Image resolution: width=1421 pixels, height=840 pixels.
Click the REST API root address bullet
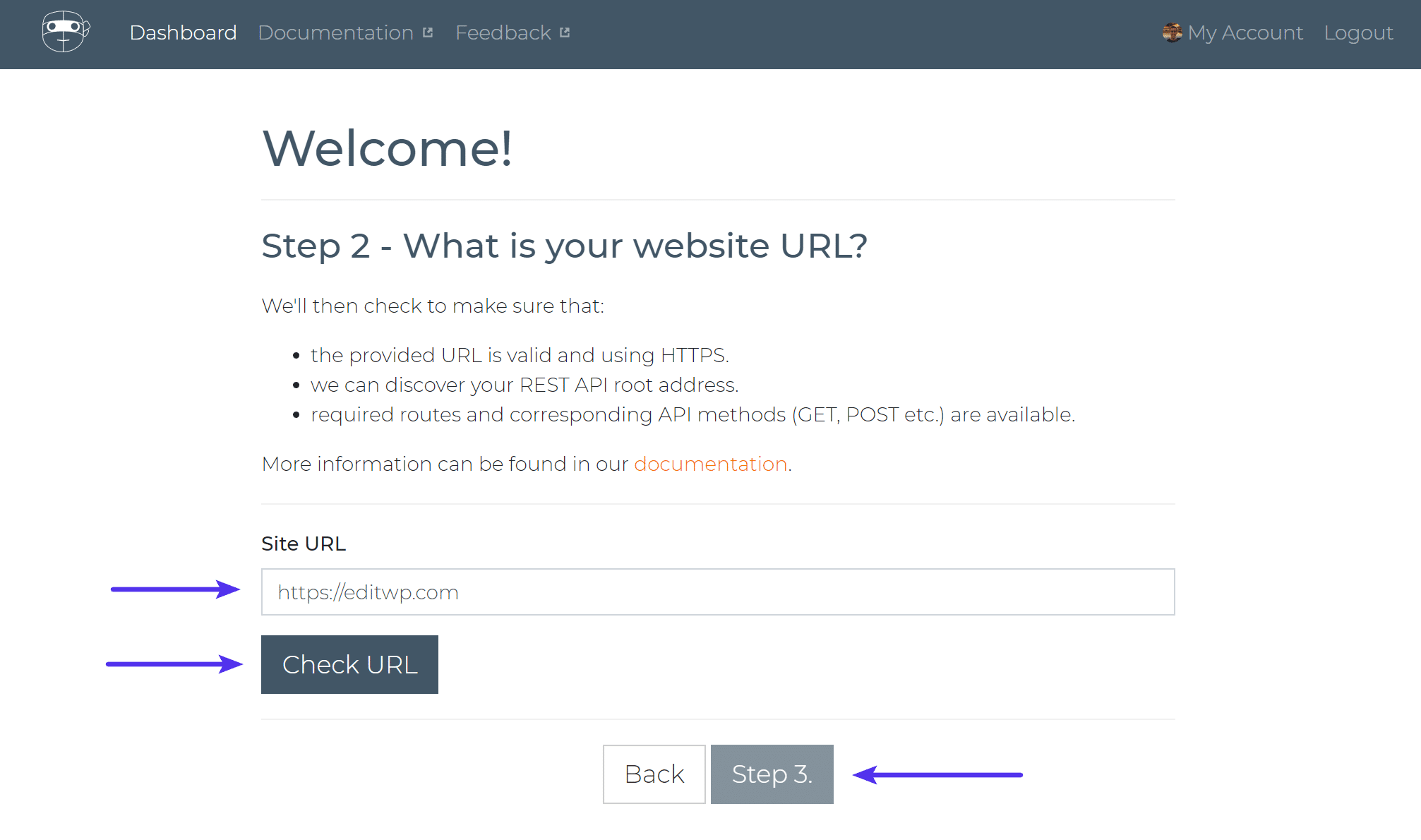(524, 385)
